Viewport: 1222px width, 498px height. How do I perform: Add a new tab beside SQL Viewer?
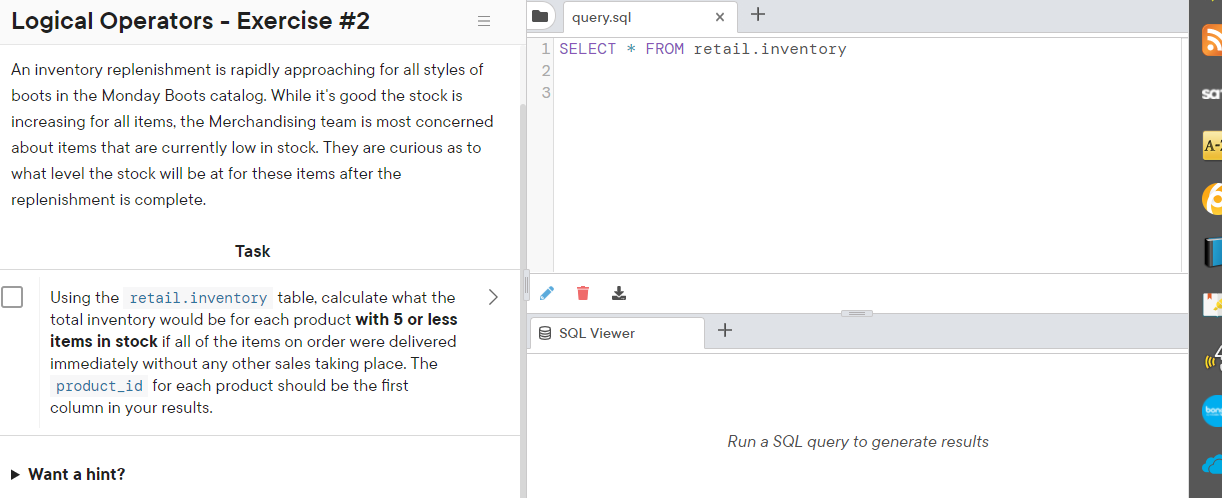click(x=725, y=331)
